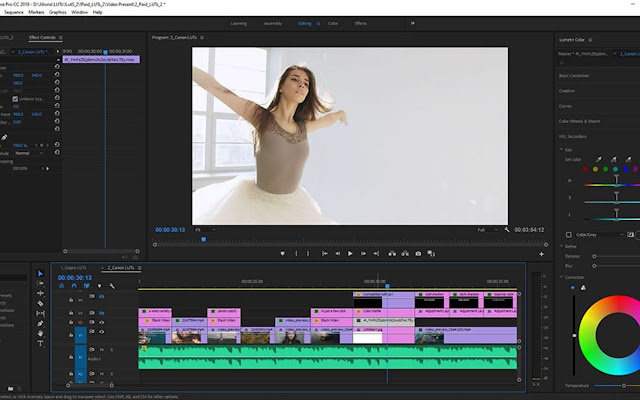Toggle the Color/Gray mask checkbox

click(x=569, y=234)
